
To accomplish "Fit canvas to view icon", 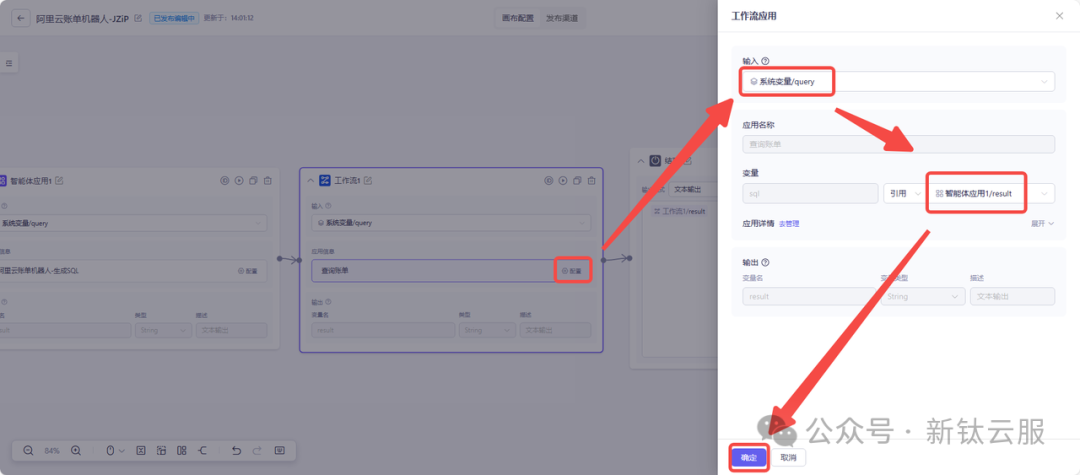I will point(141,450).
